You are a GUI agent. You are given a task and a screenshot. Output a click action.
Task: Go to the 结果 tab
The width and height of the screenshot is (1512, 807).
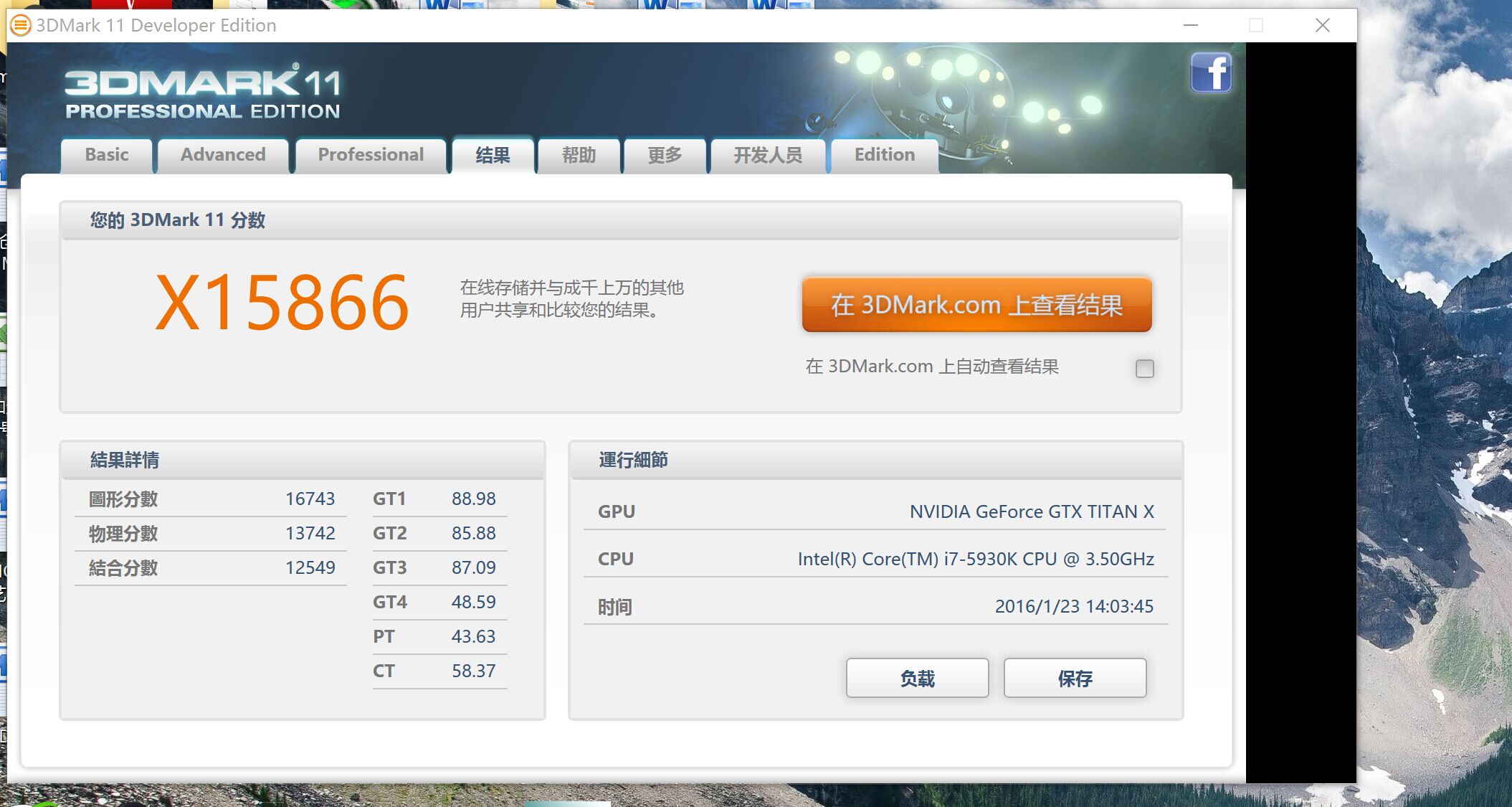[493, 155]
